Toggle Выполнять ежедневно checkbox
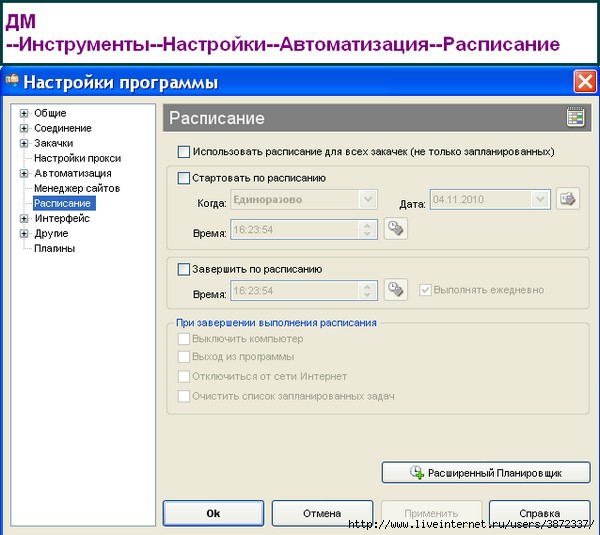The height and width of the screenshot is (535, 600). (425, 290)
